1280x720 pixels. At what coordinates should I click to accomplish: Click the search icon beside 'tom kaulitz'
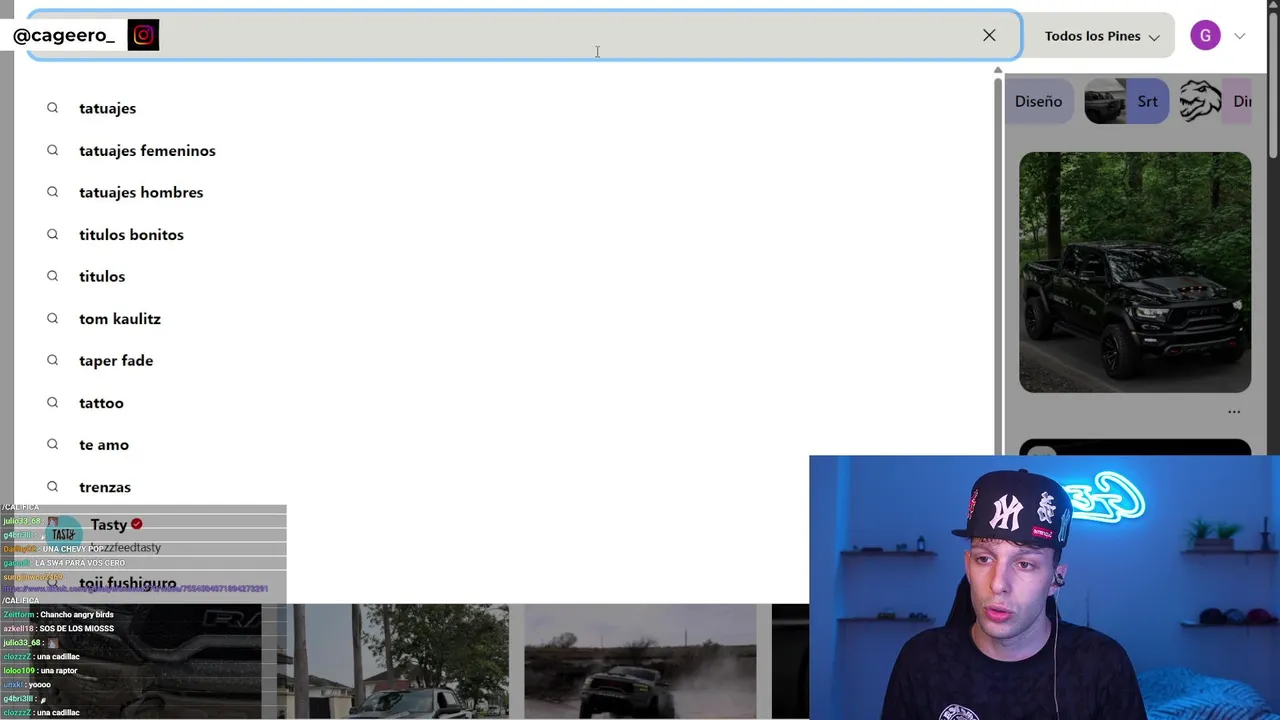point(52,318)
